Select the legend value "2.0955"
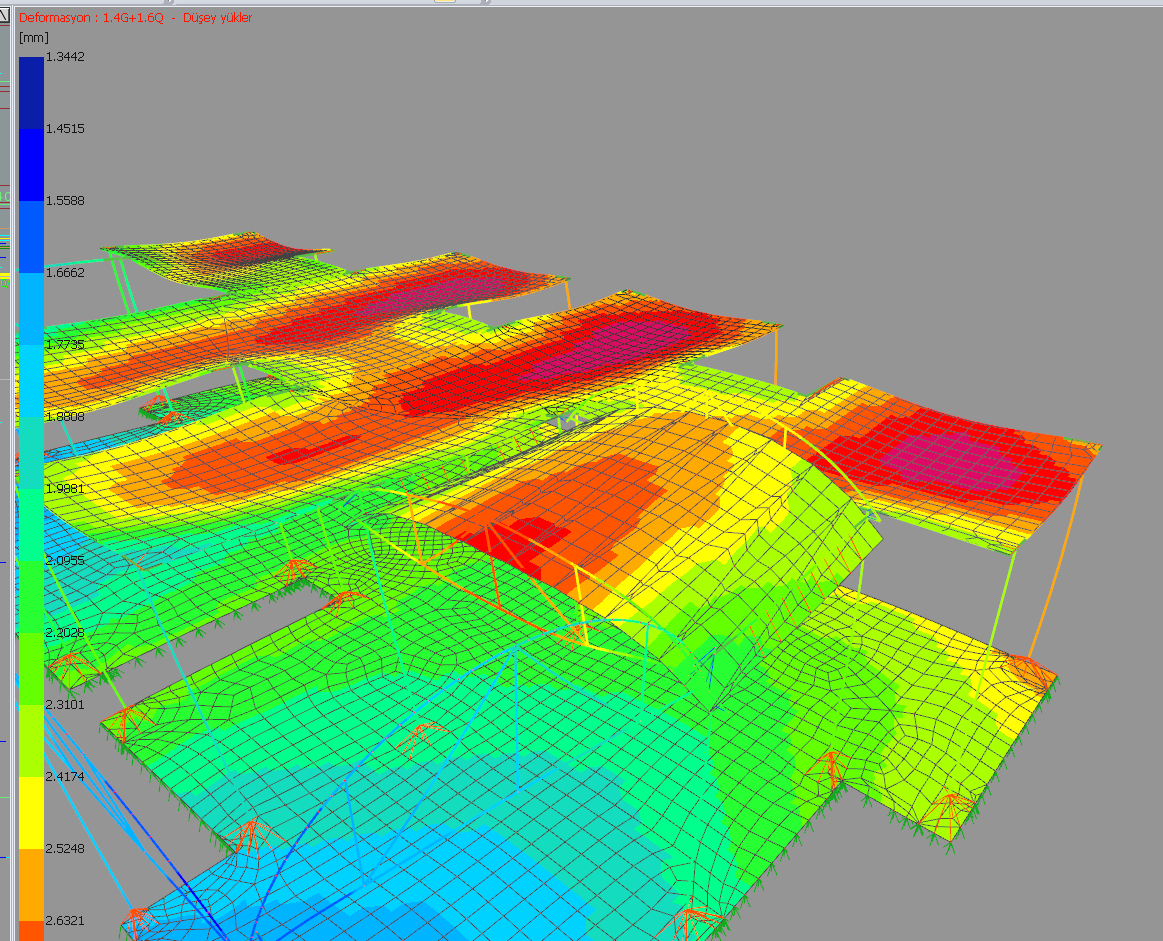The height and width of the screenshot is (941, 1163). pyautogui.click(x=65, y=561)
